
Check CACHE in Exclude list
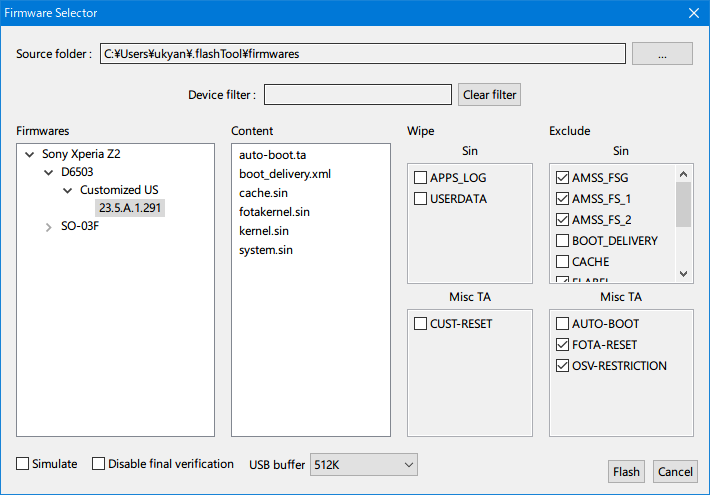[x=562, y=261]
